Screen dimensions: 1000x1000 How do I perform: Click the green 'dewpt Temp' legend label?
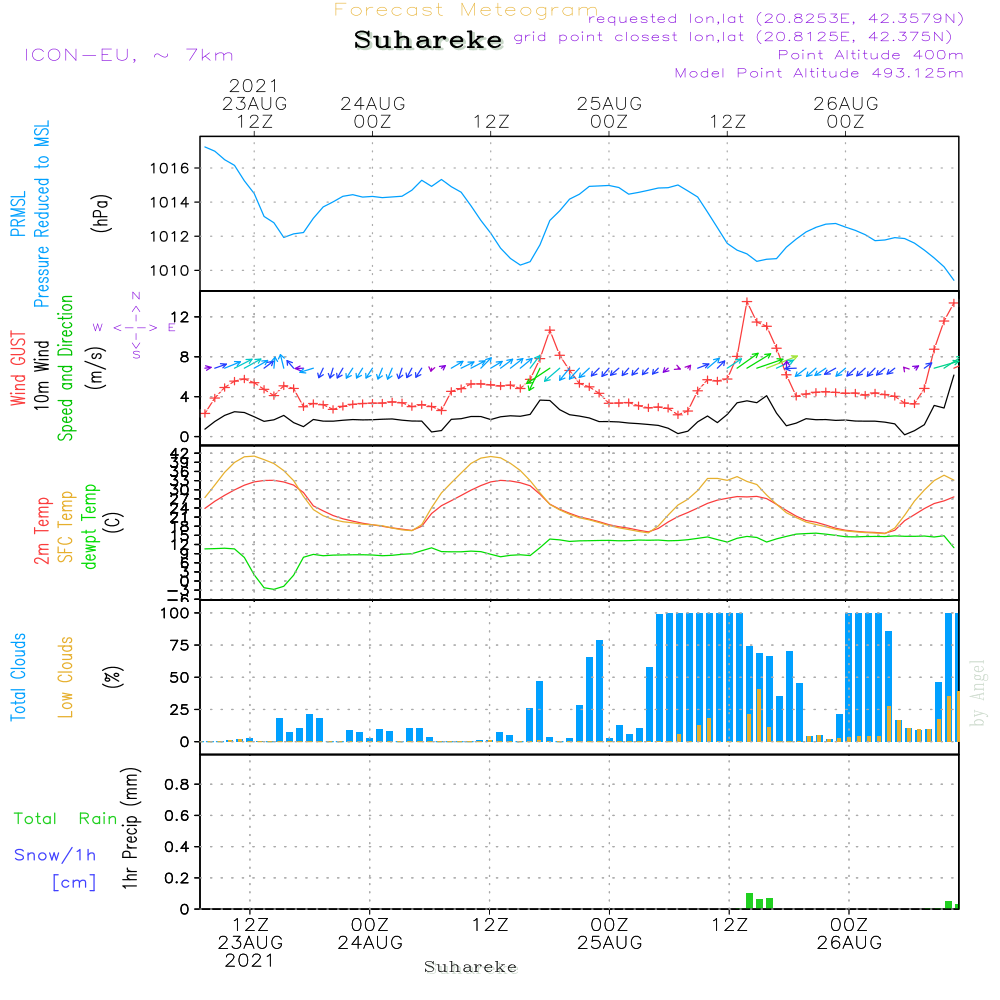pyautogui.click(x=89, y=526)
